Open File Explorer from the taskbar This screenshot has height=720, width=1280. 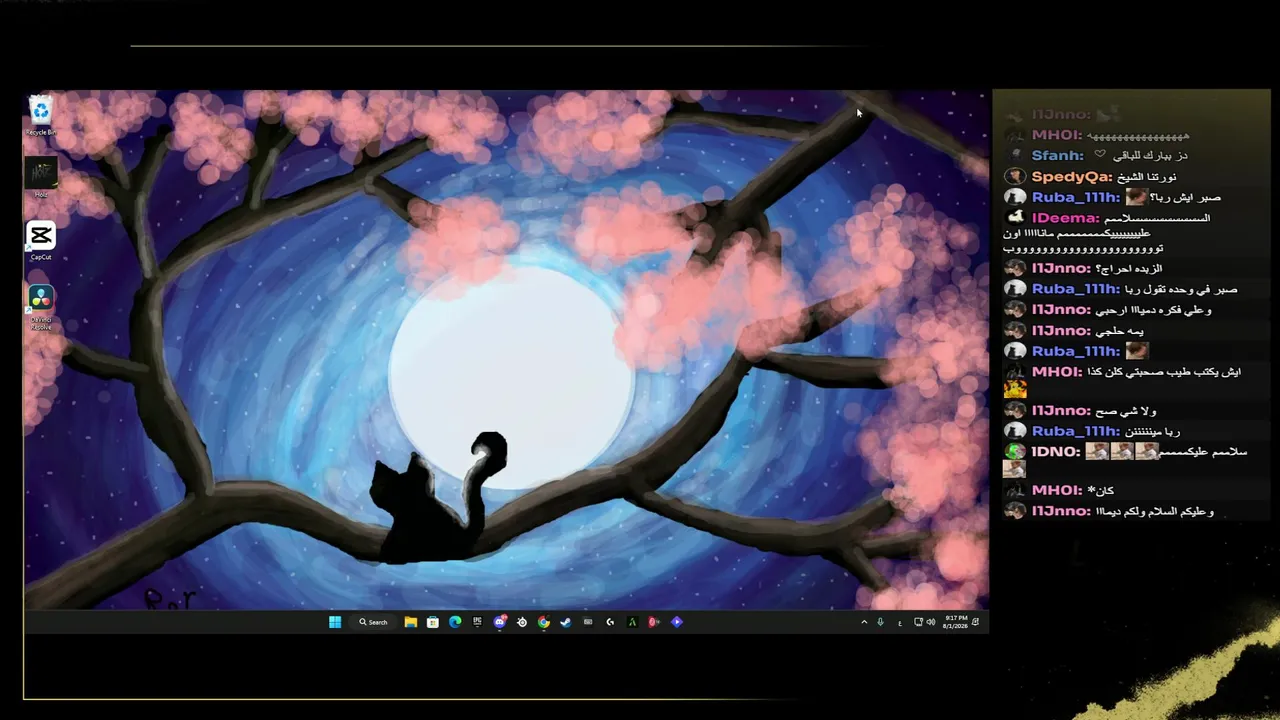tap(411, 622)
